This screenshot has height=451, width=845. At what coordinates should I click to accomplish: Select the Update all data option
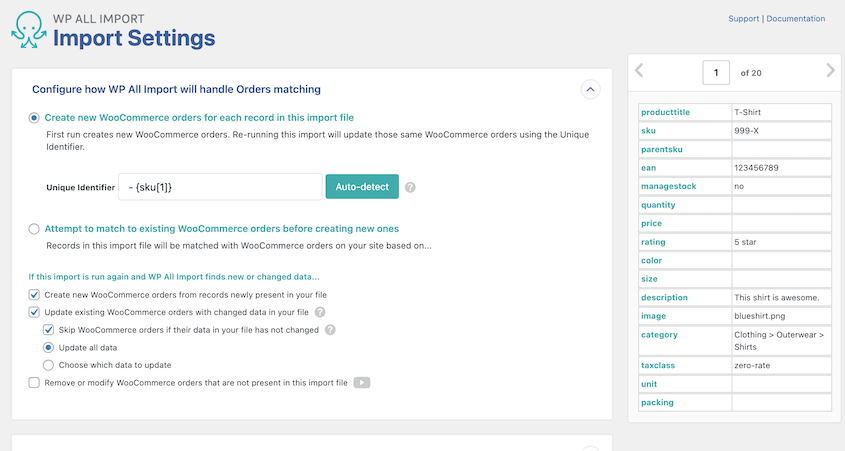click(x=48, y=347)
